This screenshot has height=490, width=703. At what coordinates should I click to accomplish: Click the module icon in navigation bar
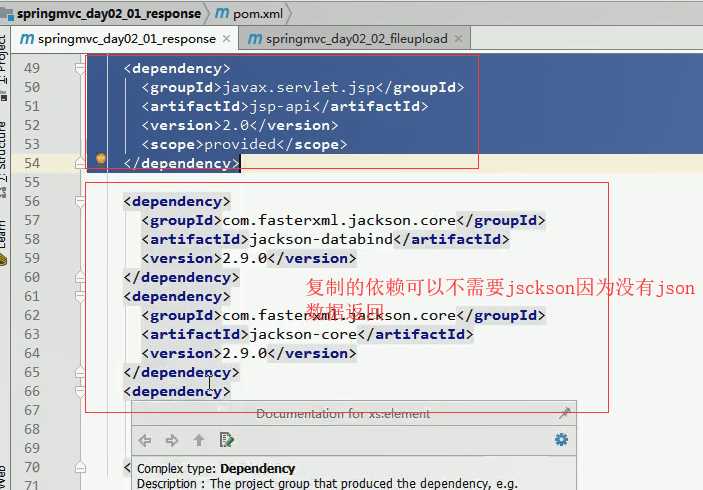click(x=7, y=14)
